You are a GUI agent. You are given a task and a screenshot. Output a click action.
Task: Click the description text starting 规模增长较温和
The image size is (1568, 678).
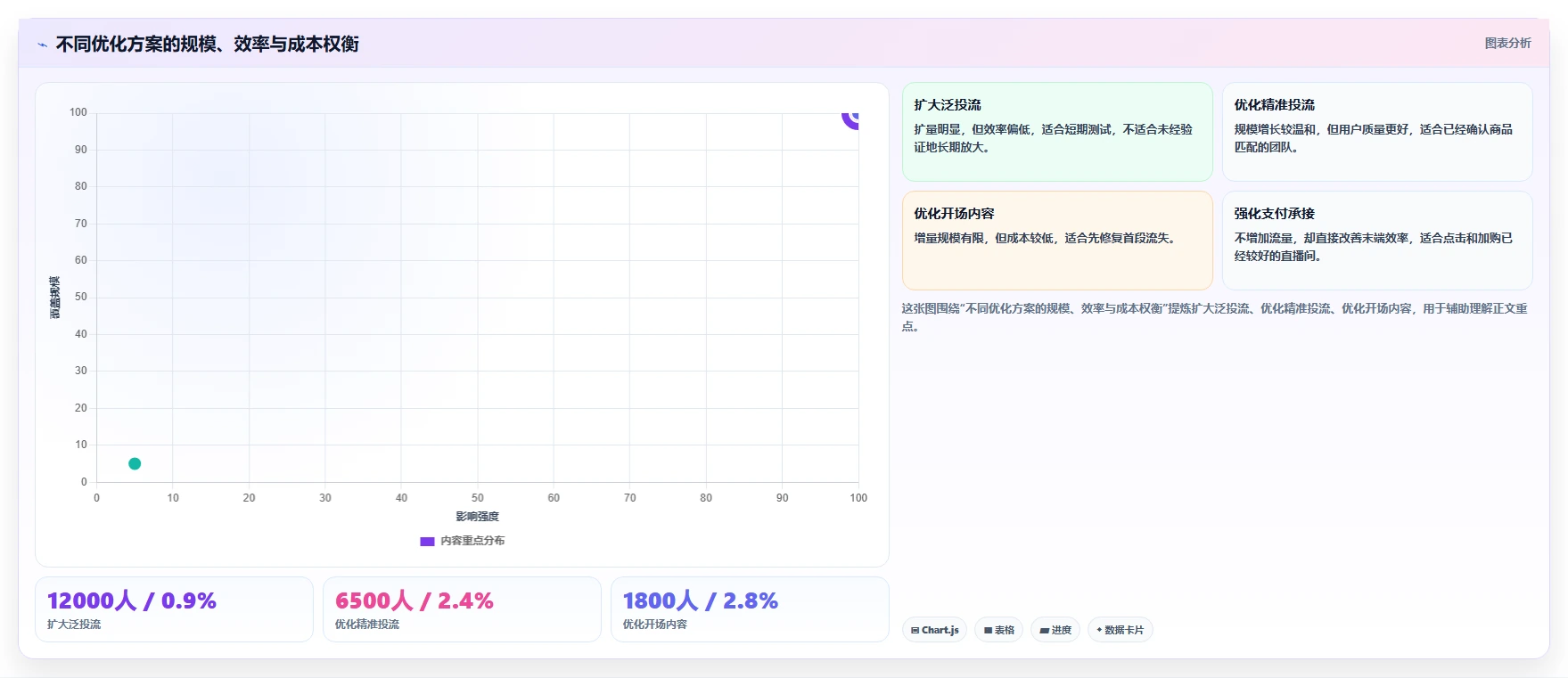coord(1374,138)
